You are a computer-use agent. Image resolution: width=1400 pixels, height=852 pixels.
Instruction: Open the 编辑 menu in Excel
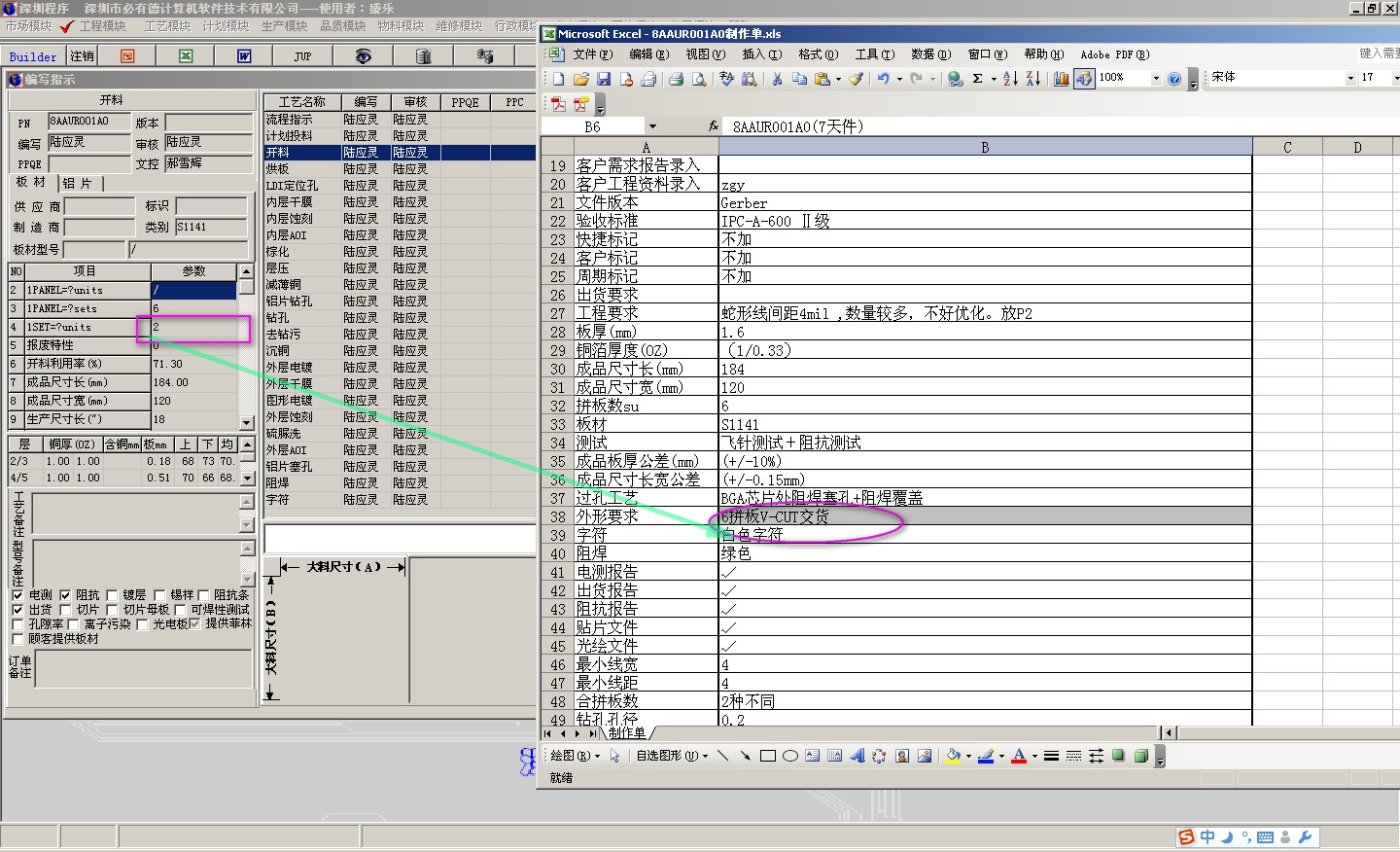[x=648, y=54]
